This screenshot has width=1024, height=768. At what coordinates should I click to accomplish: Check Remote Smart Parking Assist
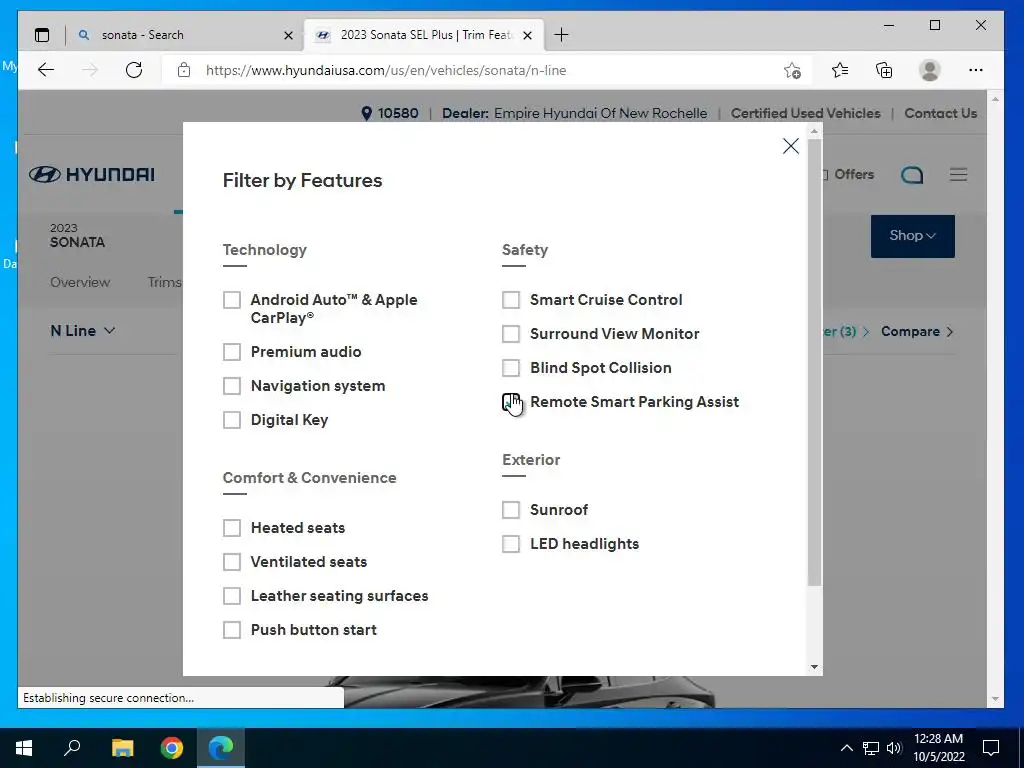(x=511, y=402)
